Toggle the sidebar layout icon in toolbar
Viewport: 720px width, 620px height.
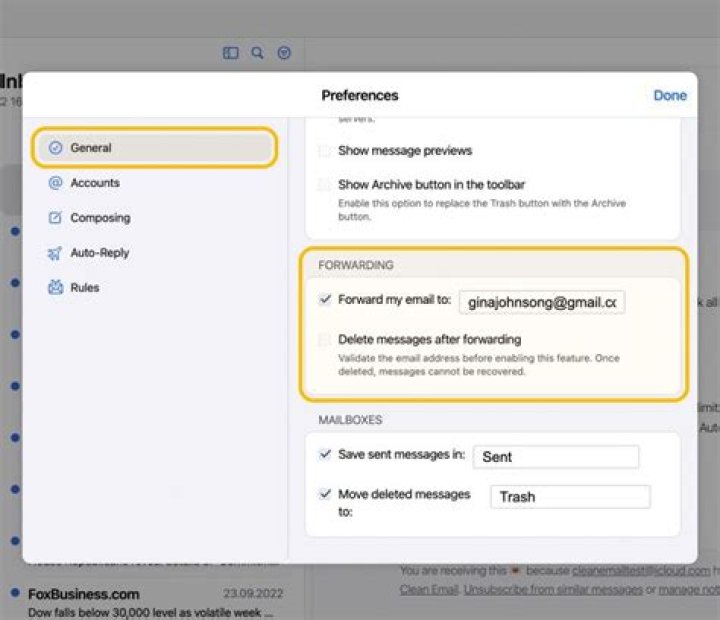[230, 53]
